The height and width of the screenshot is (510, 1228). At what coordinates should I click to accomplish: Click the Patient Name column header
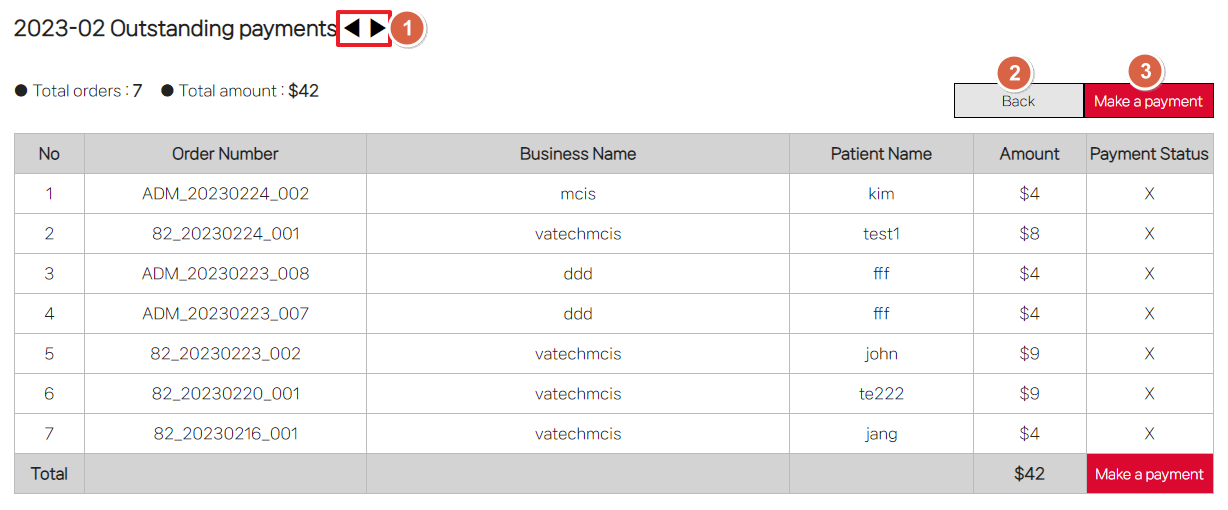881,154
